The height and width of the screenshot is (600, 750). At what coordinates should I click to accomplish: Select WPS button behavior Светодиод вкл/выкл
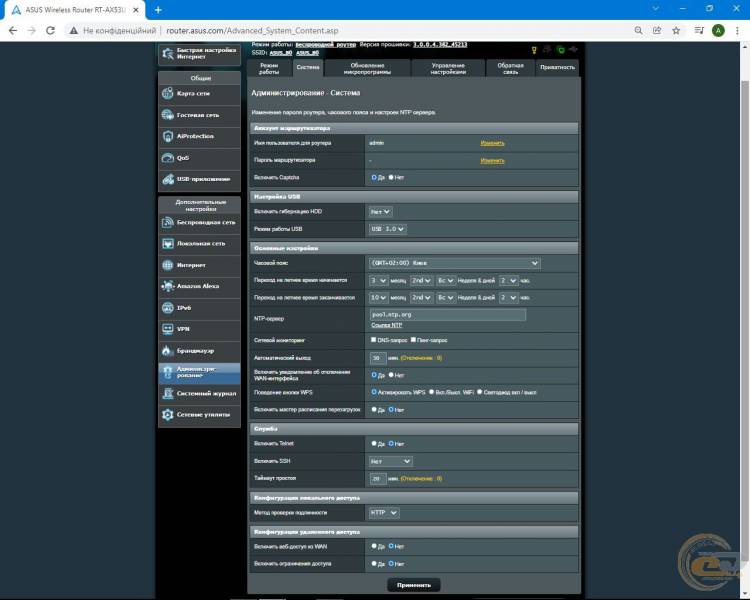point(479,392)
